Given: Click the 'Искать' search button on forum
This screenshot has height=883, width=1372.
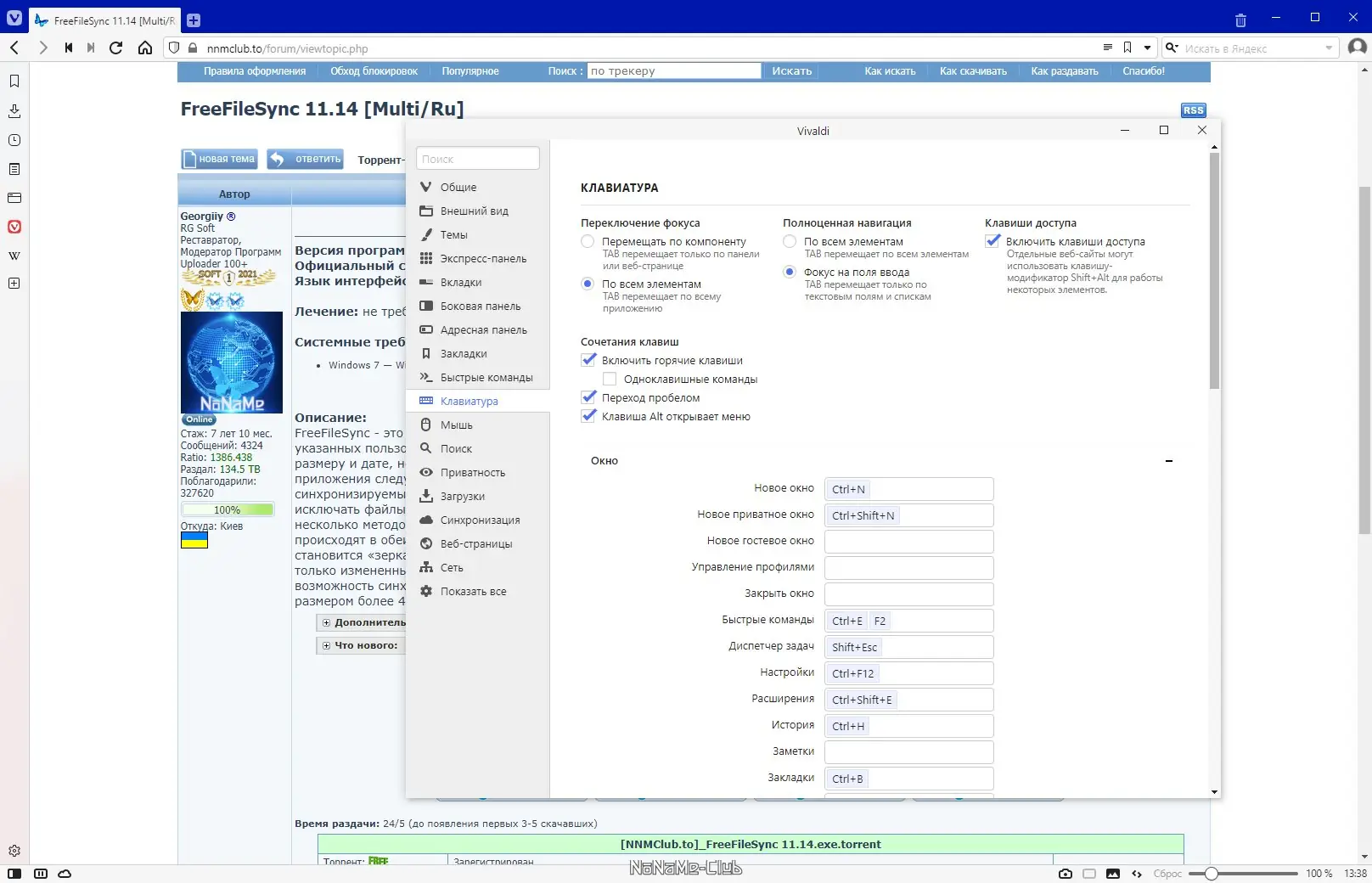Looking at the screenshot, I should click(791, 71).
